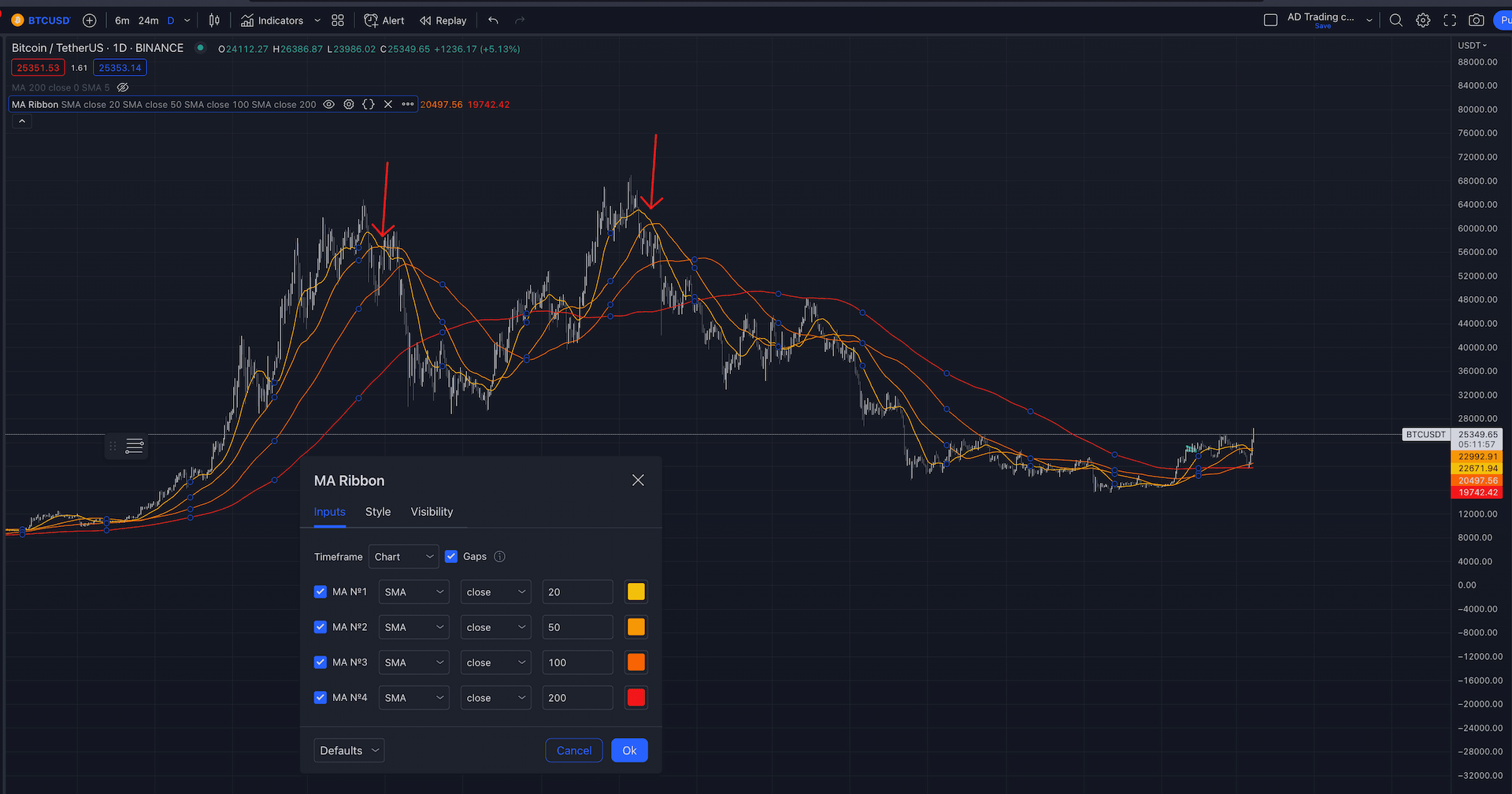Image resolution: width=1512 pixels, height=794 pixels.
Task: Open the Indicators menu
Action: coord(272,20)
